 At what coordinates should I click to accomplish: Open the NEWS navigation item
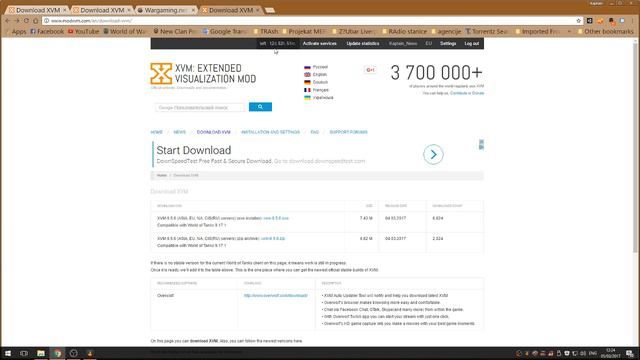coord(180,132)
